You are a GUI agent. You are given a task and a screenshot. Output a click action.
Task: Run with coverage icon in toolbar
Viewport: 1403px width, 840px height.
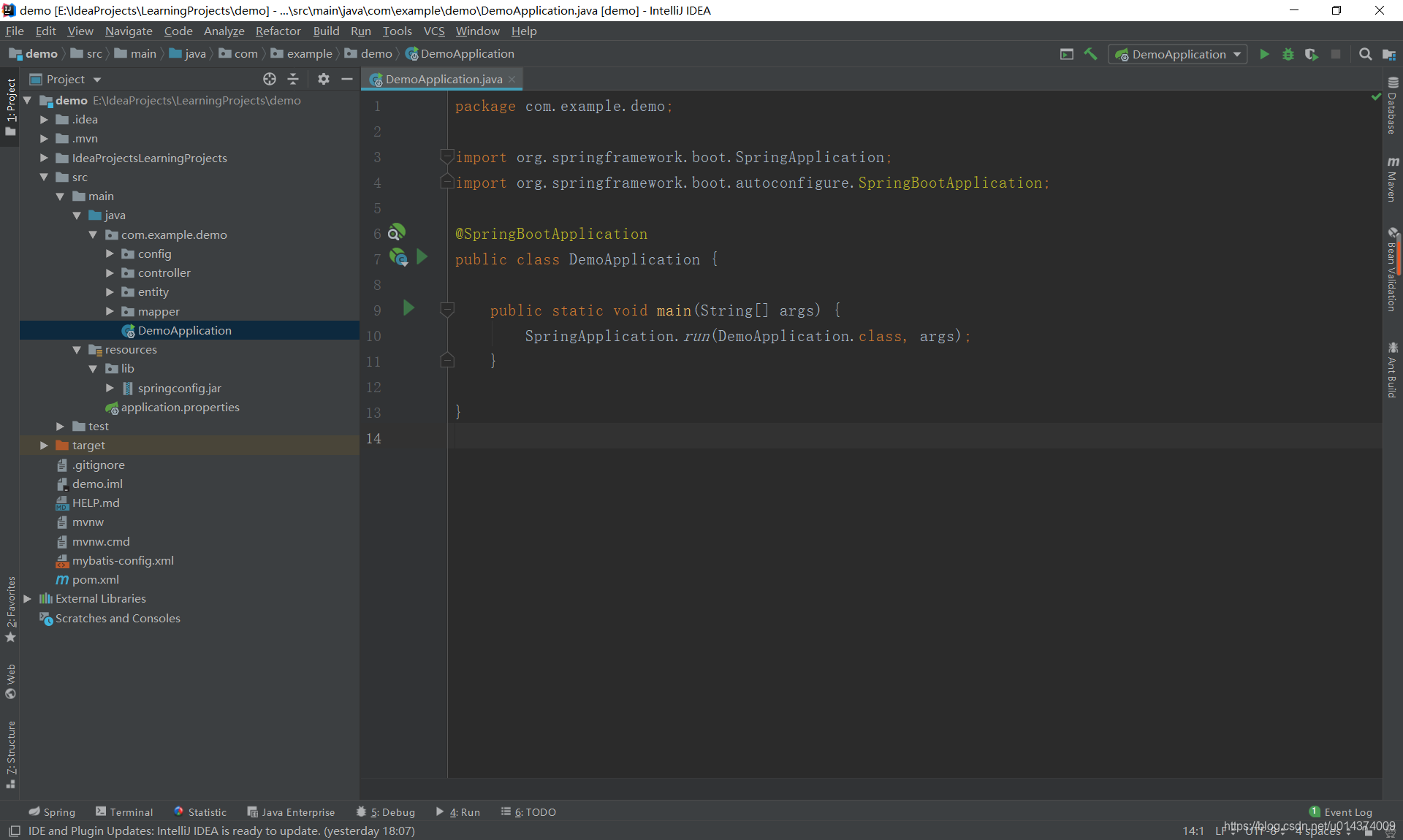tap(1312, 54)
